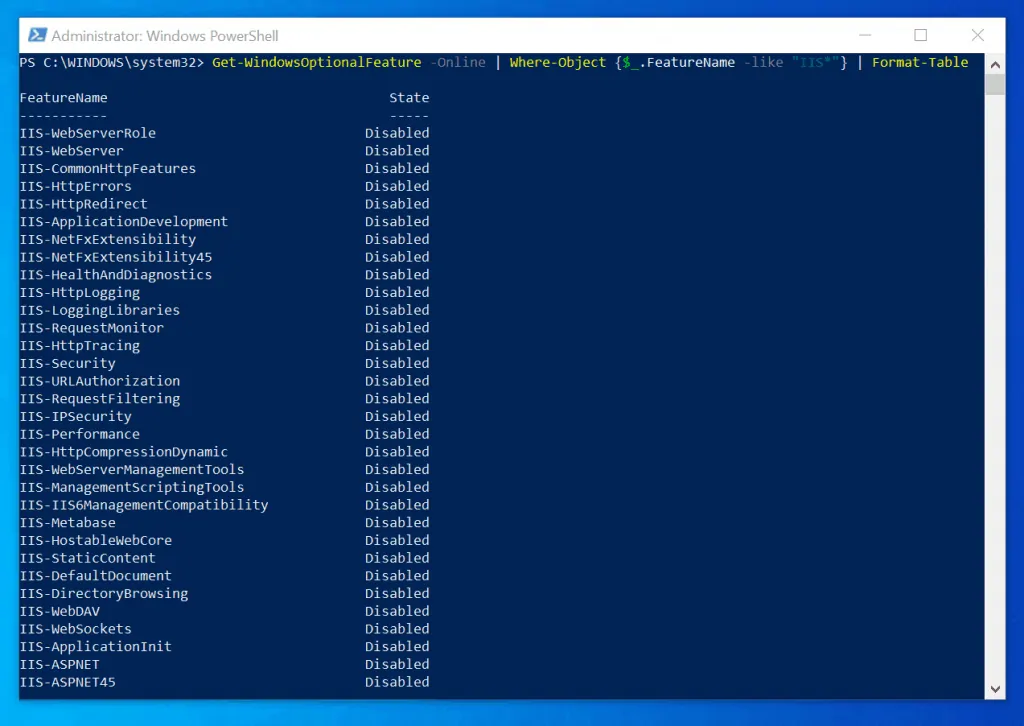1024x726 pixels.
Task: Click the PowerShell icon in title bar
Action: tap(37, 35)
